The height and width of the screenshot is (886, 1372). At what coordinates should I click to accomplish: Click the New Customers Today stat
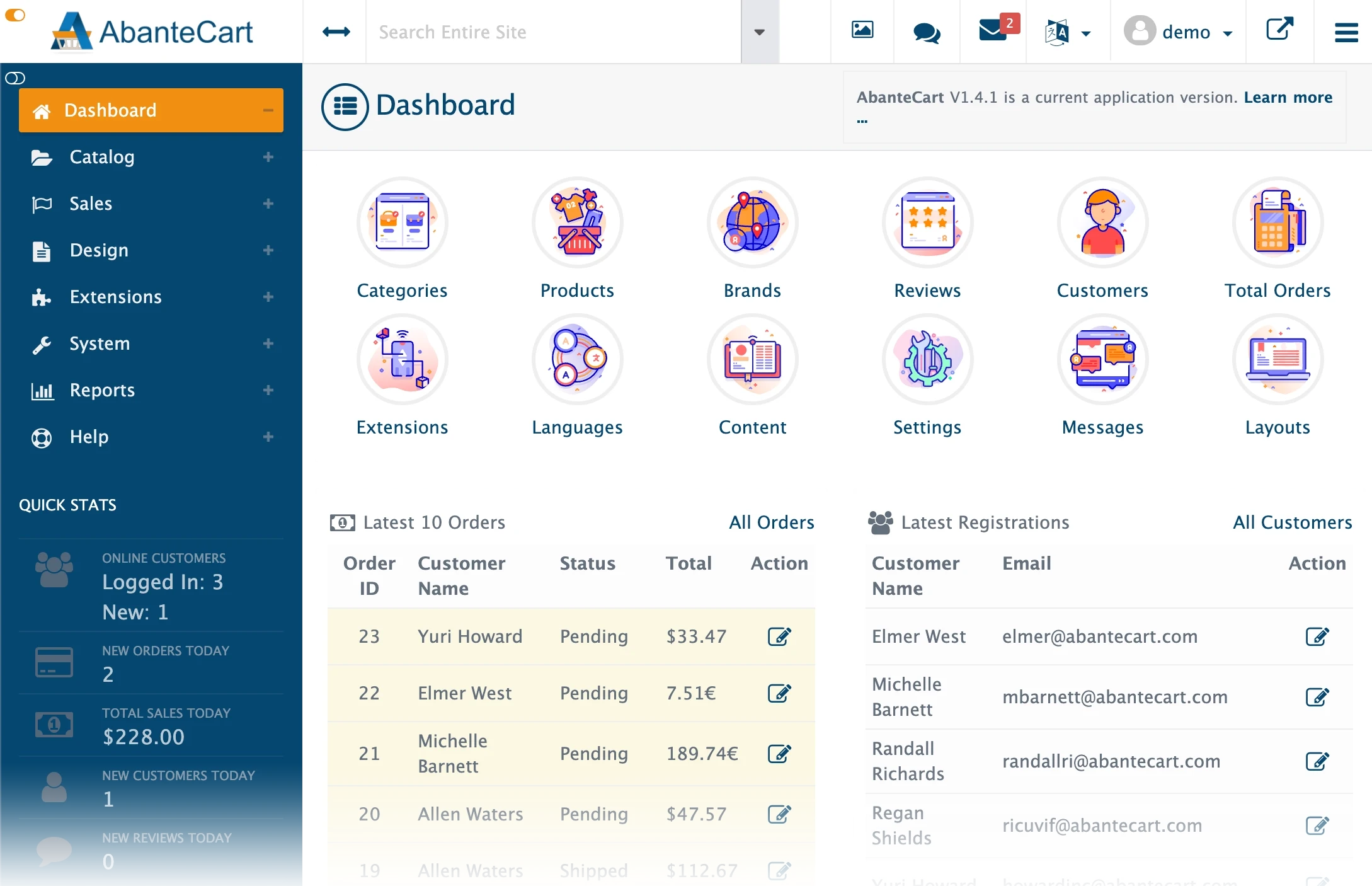pos(151,788)
